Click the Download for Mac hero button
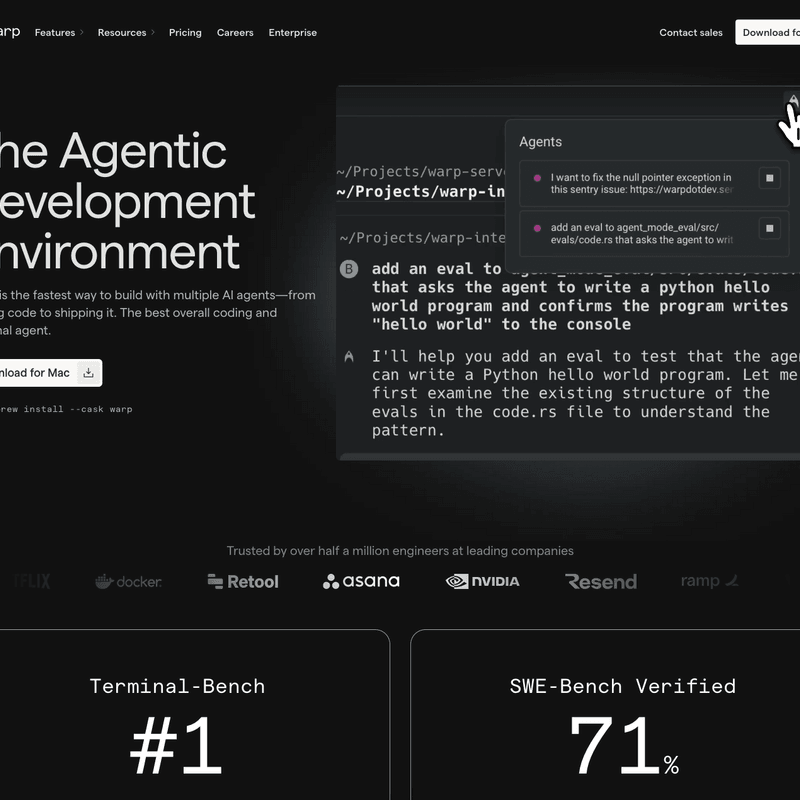 (51, 373)
